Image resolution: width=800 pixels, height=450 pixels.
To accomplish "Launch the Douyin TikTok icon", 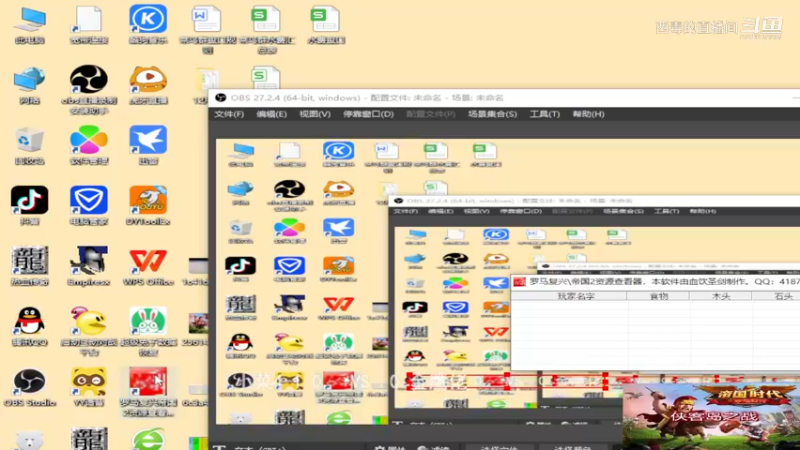I will [30, 206].
